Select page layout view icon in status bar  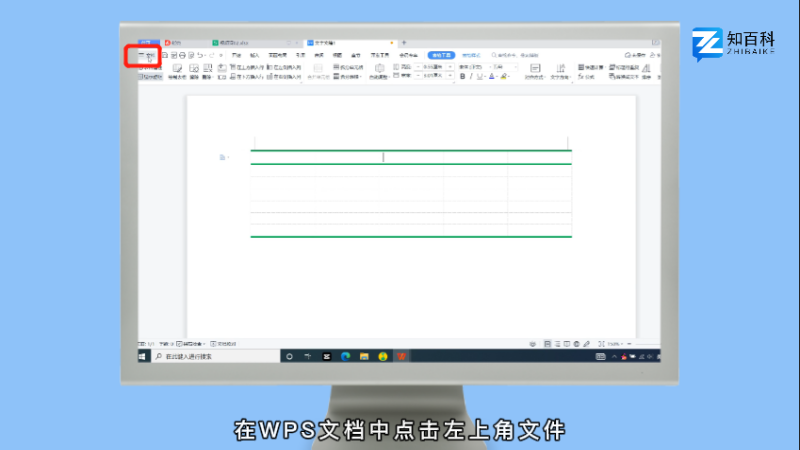point(547,344)
